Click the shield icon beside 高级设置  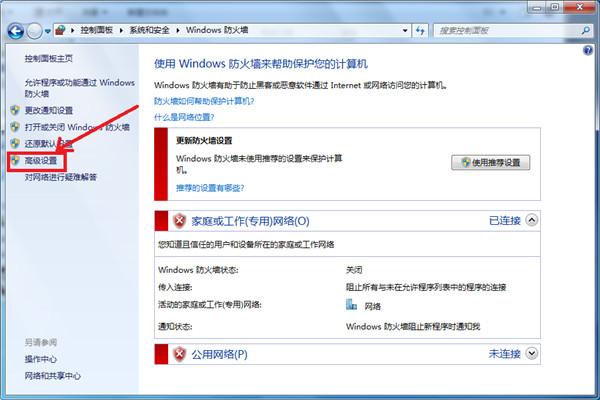click(15, 160)
